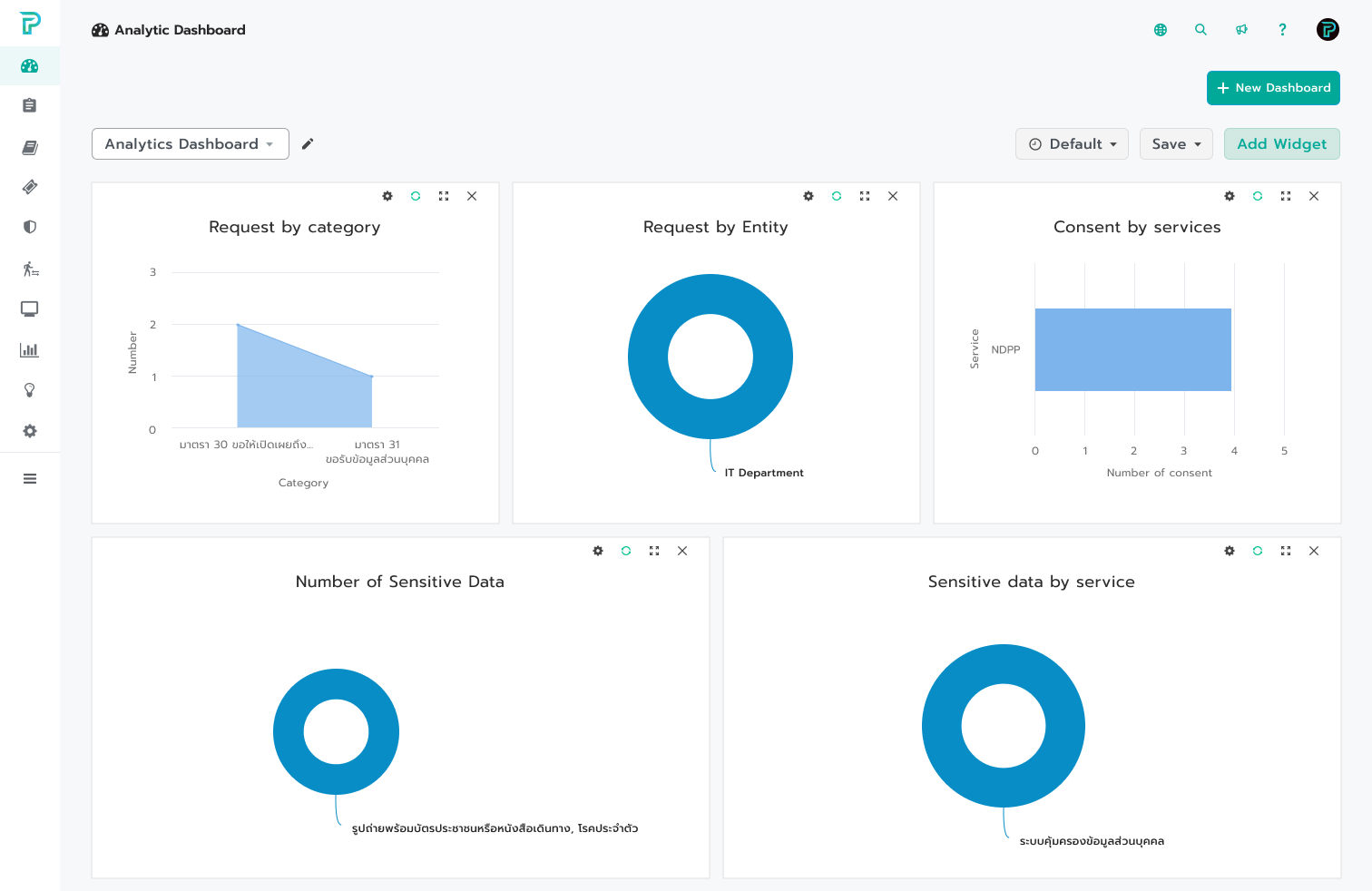Expand sidebar with hamburger menu icon
This screenshot has height=891, width=1372.
pyautogui.click(x=30, y=479)
